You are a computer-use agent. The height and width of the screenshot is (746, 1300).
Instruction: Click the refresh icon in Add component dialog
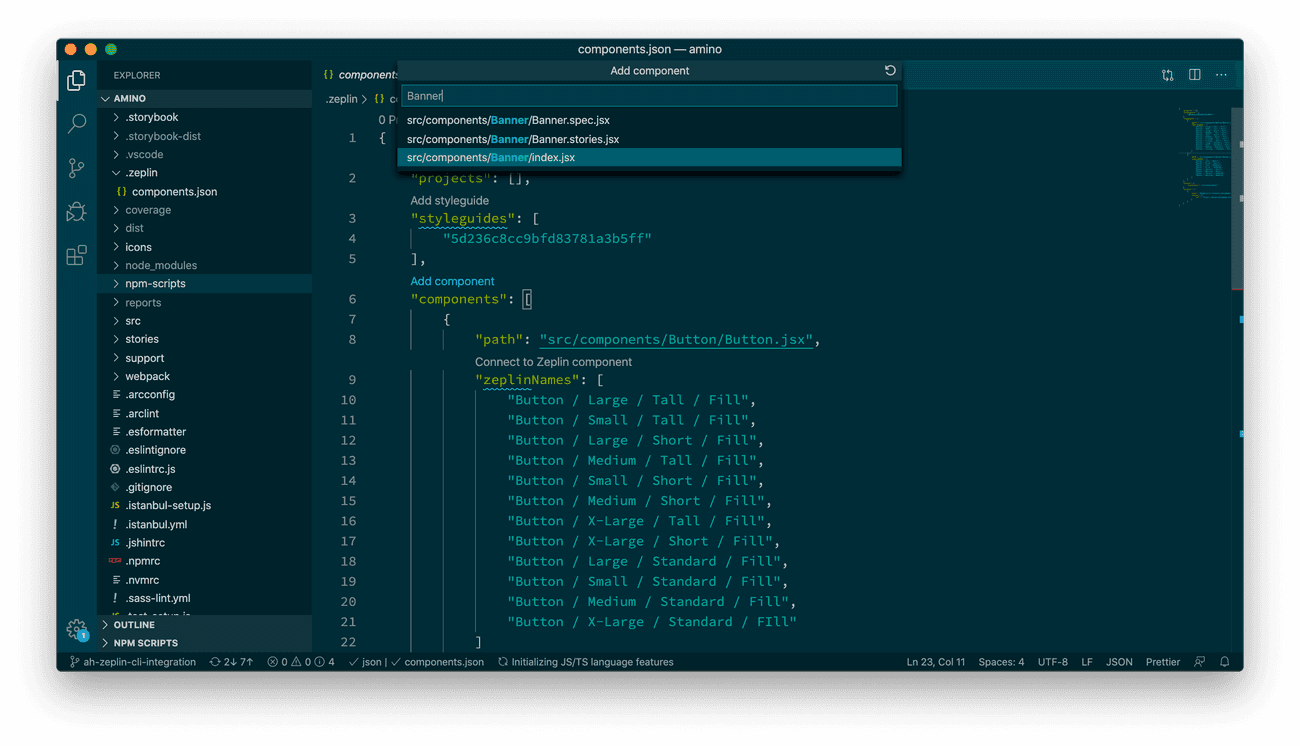(890, 71)
